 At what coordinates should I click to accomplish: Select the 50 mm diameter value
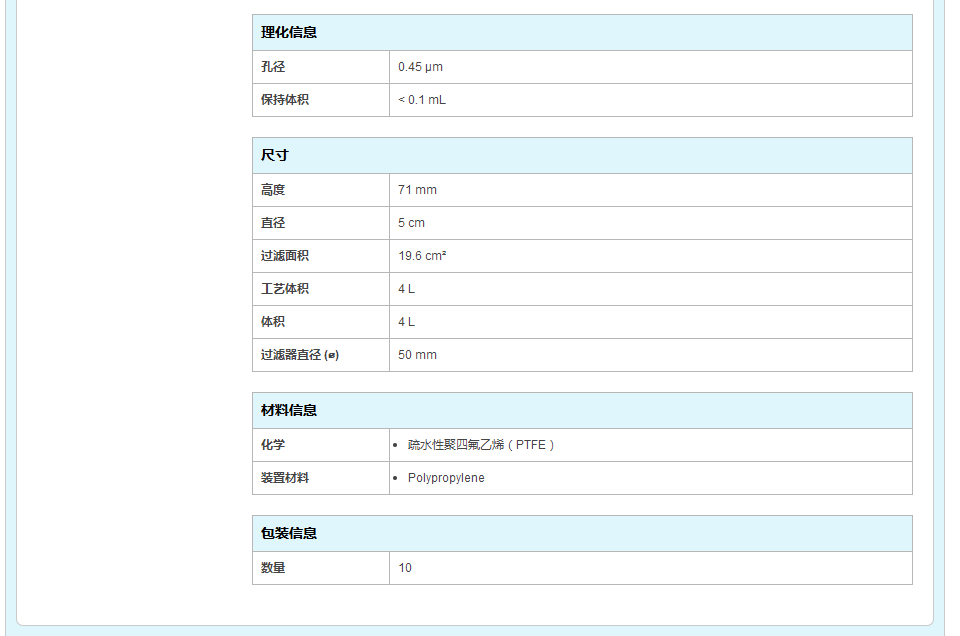point(413,355)
